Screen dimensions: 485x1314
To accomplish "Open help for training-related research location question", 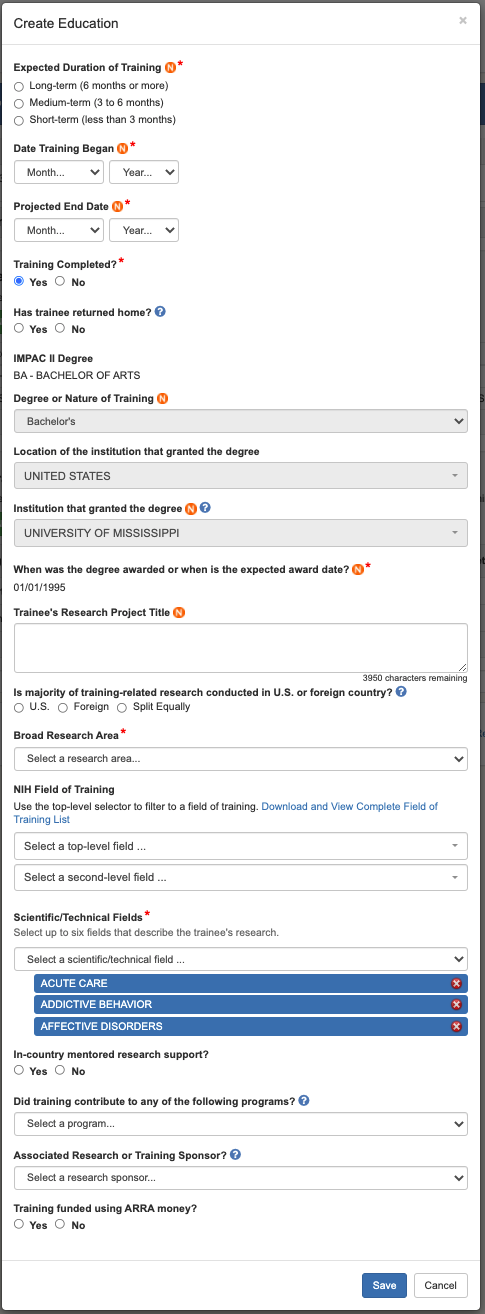I will pos(401,691).
